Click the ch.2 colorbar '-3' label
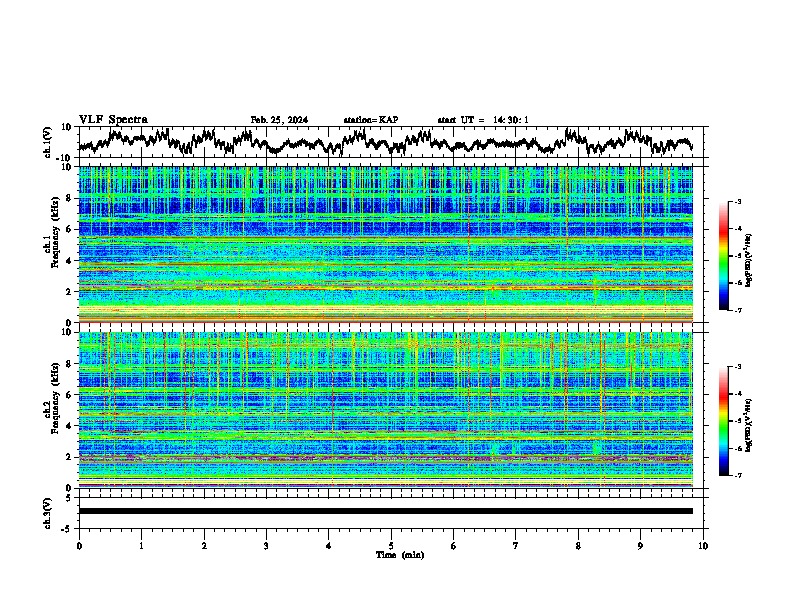 click(737, 367)
